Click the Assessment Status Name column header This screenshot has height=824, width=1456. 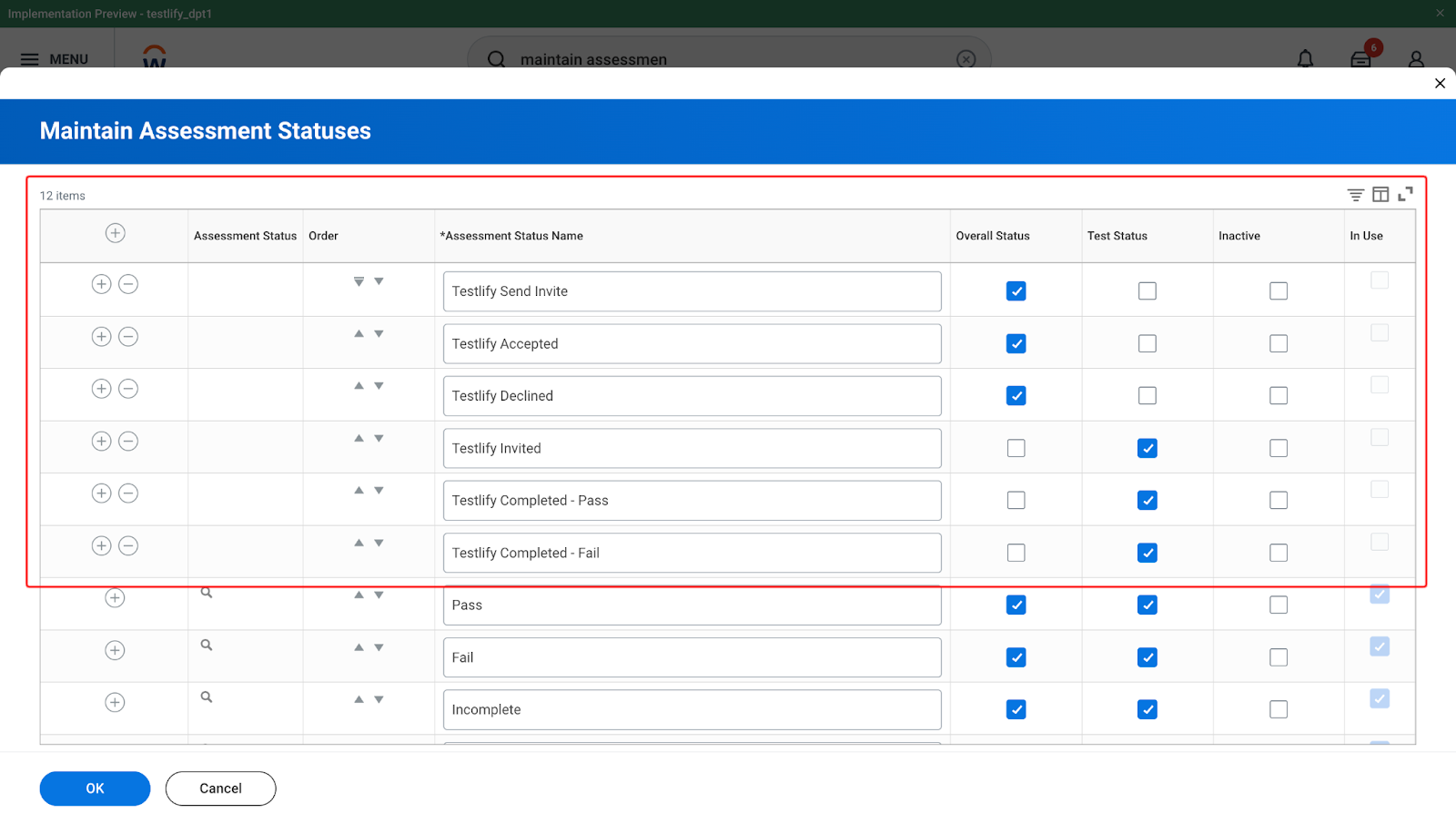coord(511,236)
